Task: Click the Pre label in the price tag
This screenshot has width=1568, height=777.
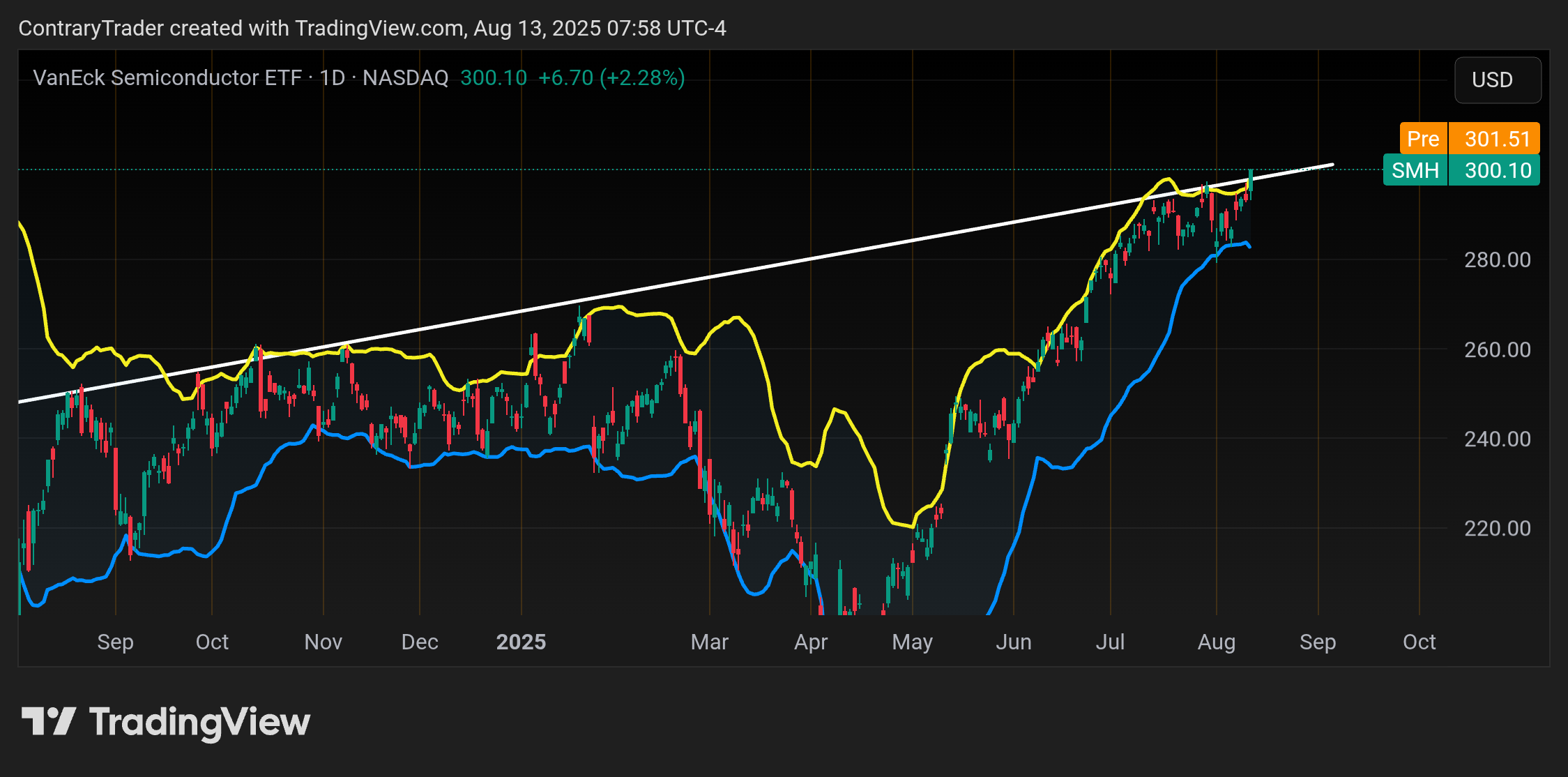Action: (1423, 139)
